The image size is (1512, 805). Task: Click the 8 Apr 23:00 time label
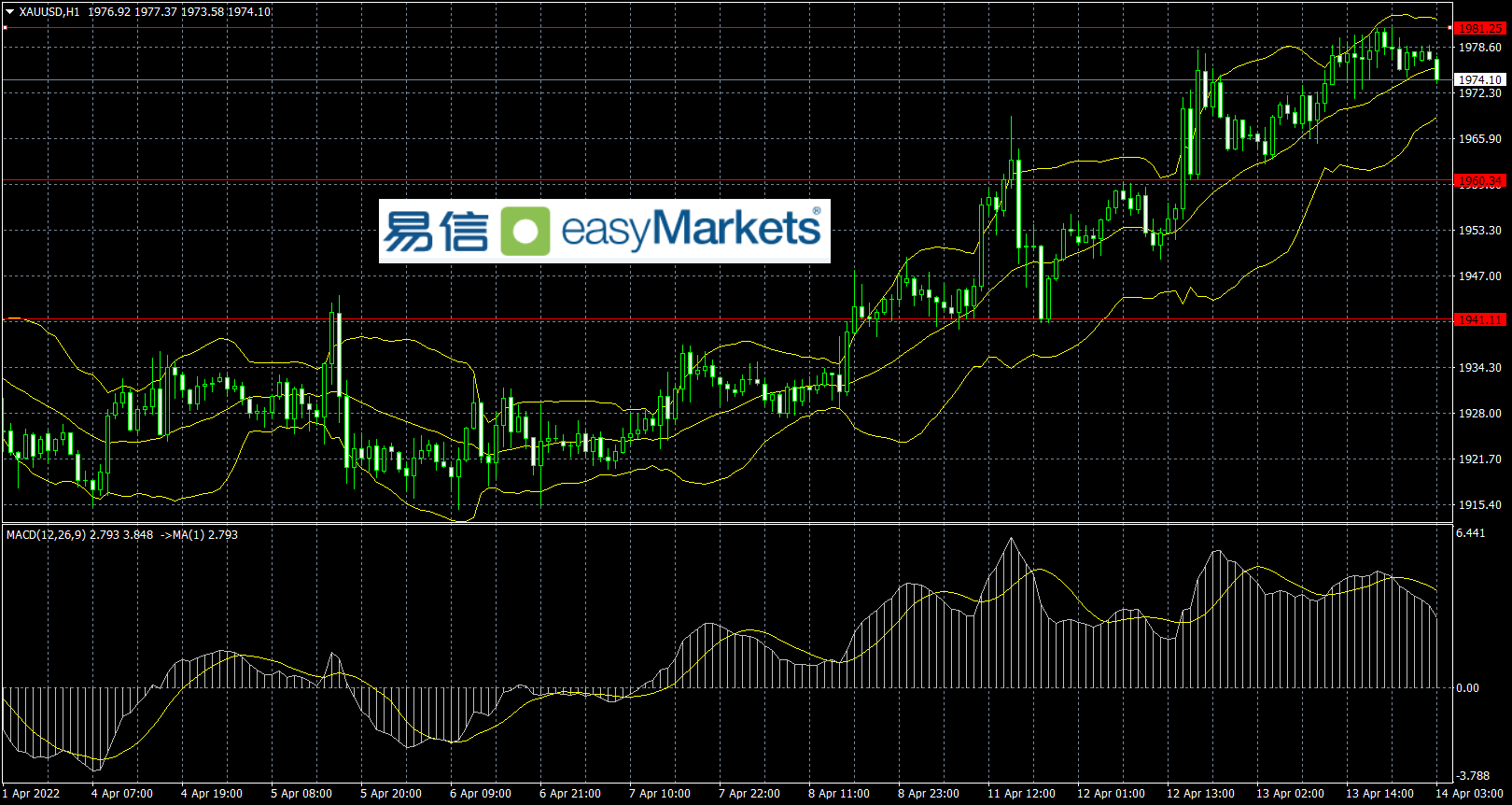929,794
